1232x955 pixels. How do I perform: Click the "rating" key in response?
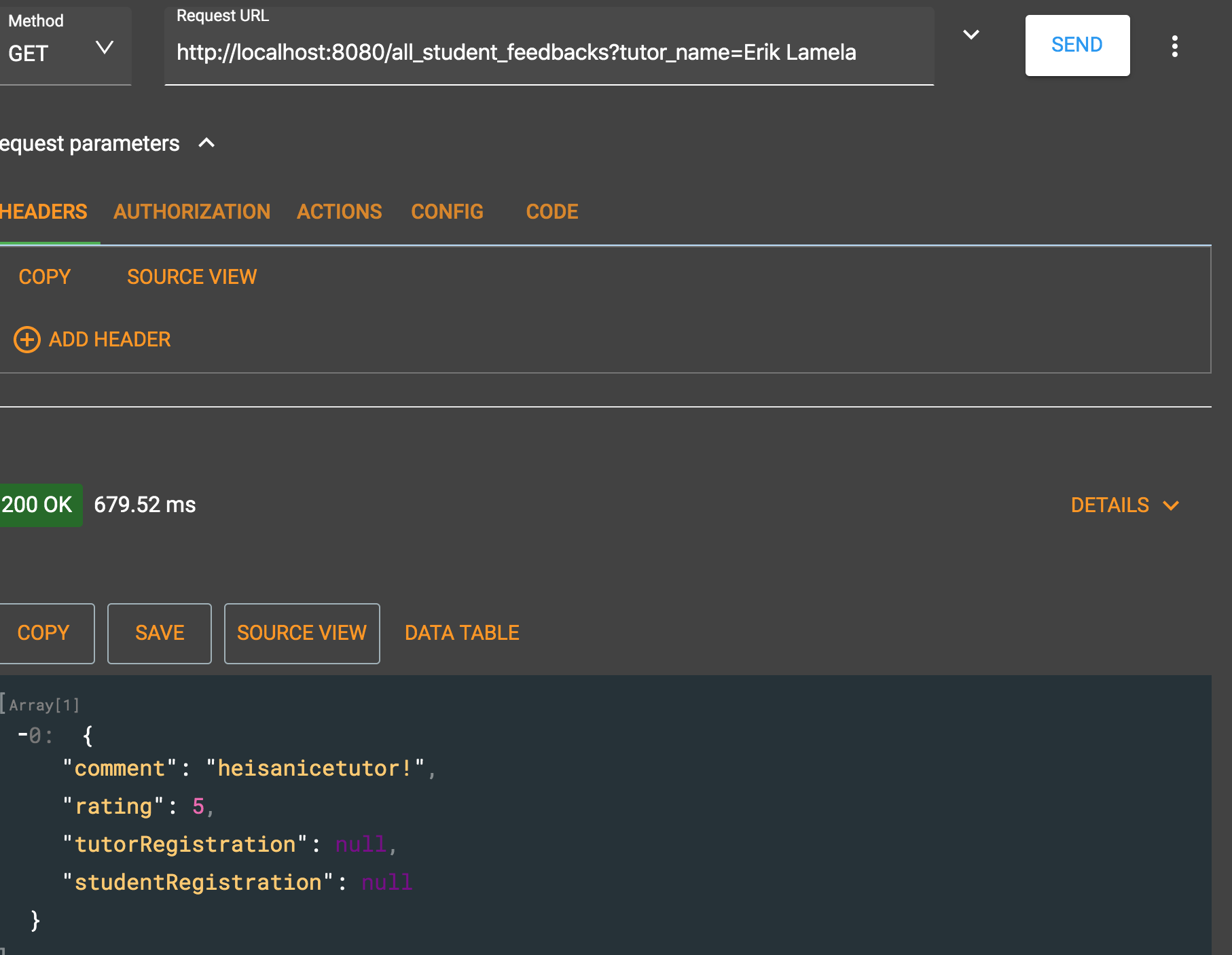pyautogui.click(x=113, y=806)
